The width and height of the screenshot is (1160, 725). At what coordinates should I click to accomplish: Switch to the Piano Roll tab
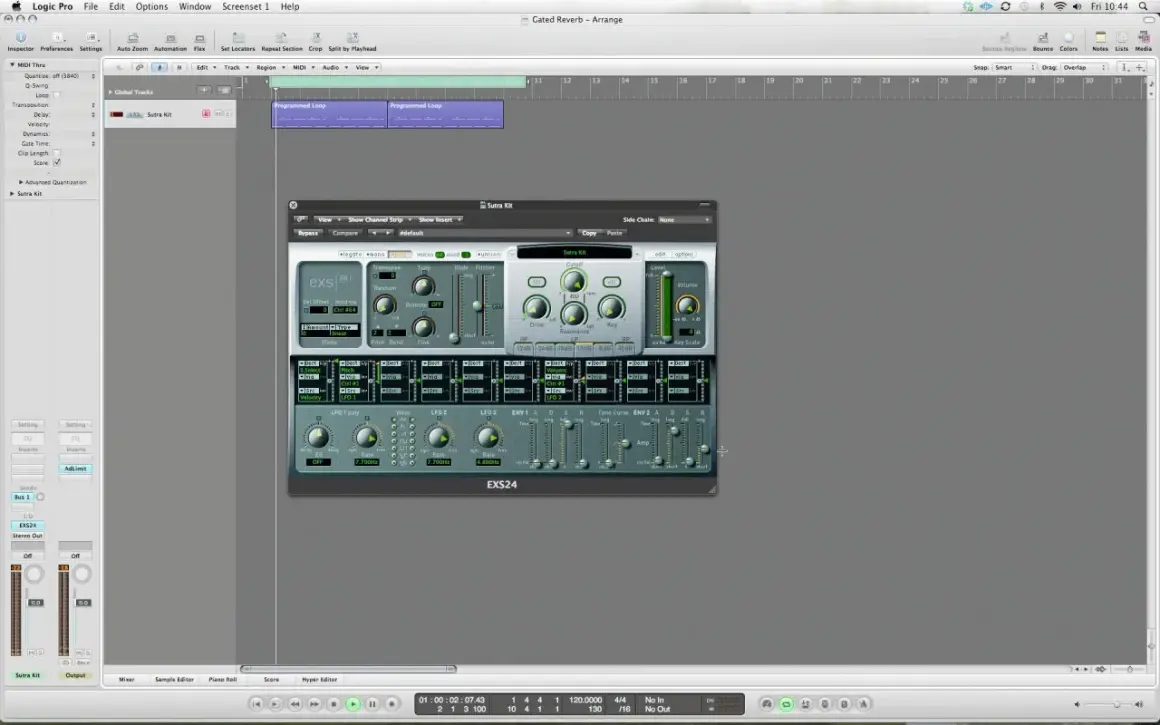point(223,679)
